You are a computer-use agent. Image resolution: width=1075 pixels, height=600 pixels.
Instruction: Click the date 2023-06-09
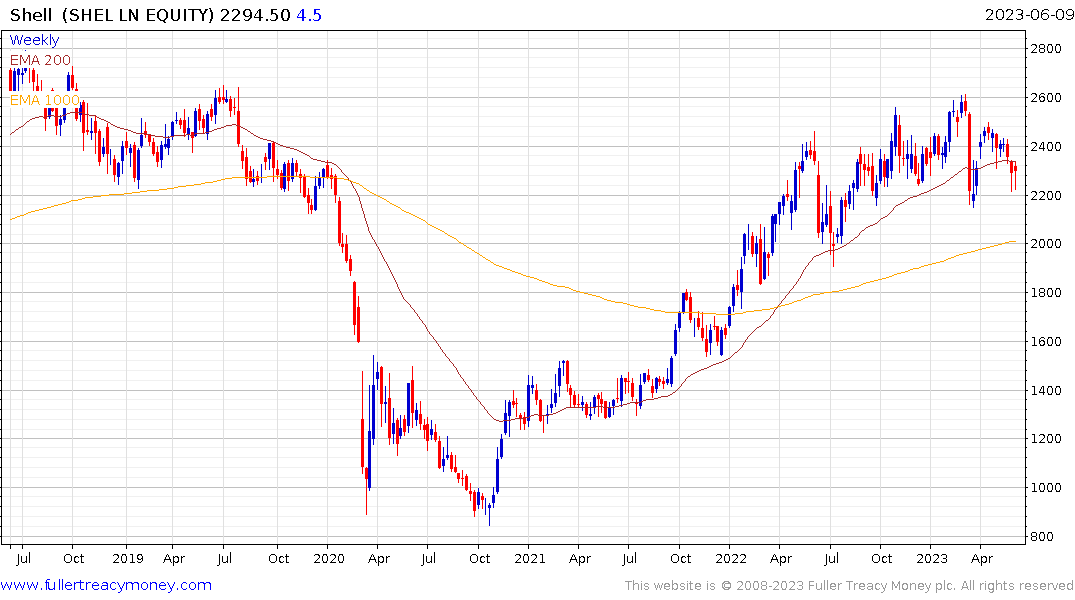(1029, 15)
